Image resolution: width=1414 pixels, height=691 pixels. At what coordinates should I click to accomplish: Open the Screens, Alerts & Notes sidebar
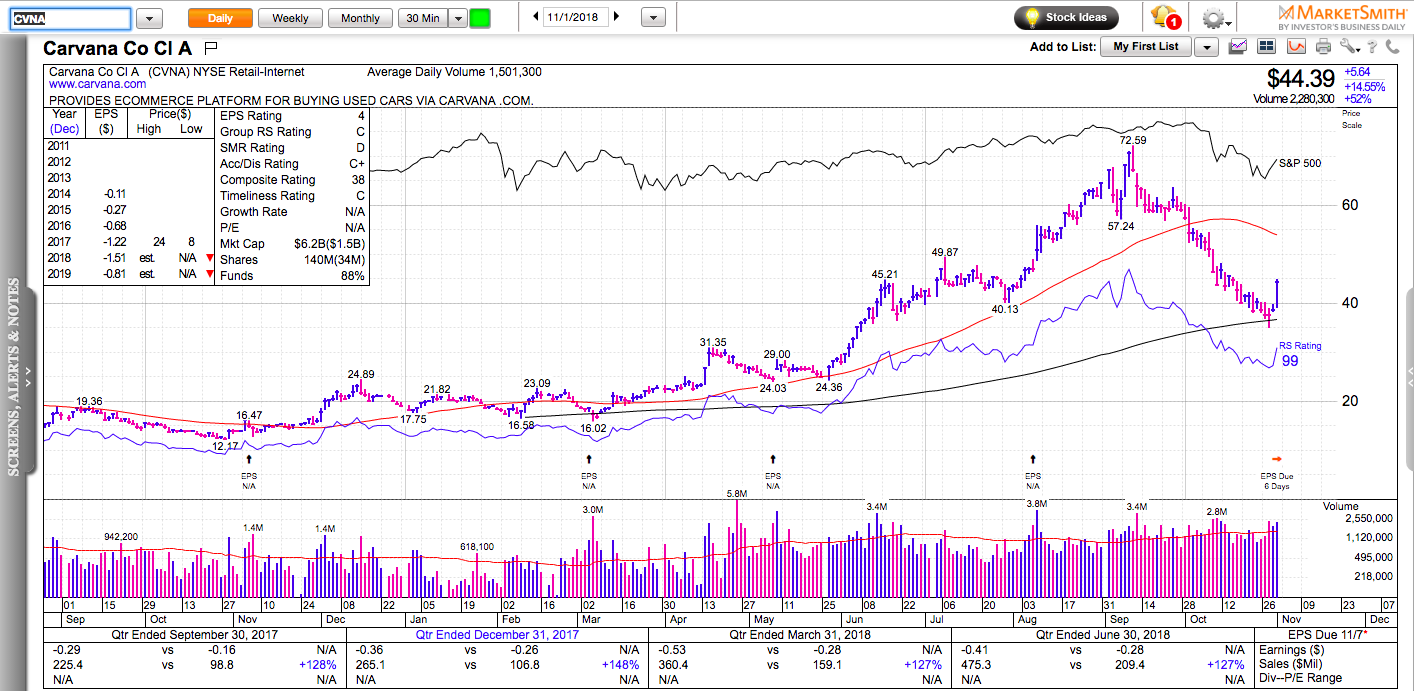point(18,377)
